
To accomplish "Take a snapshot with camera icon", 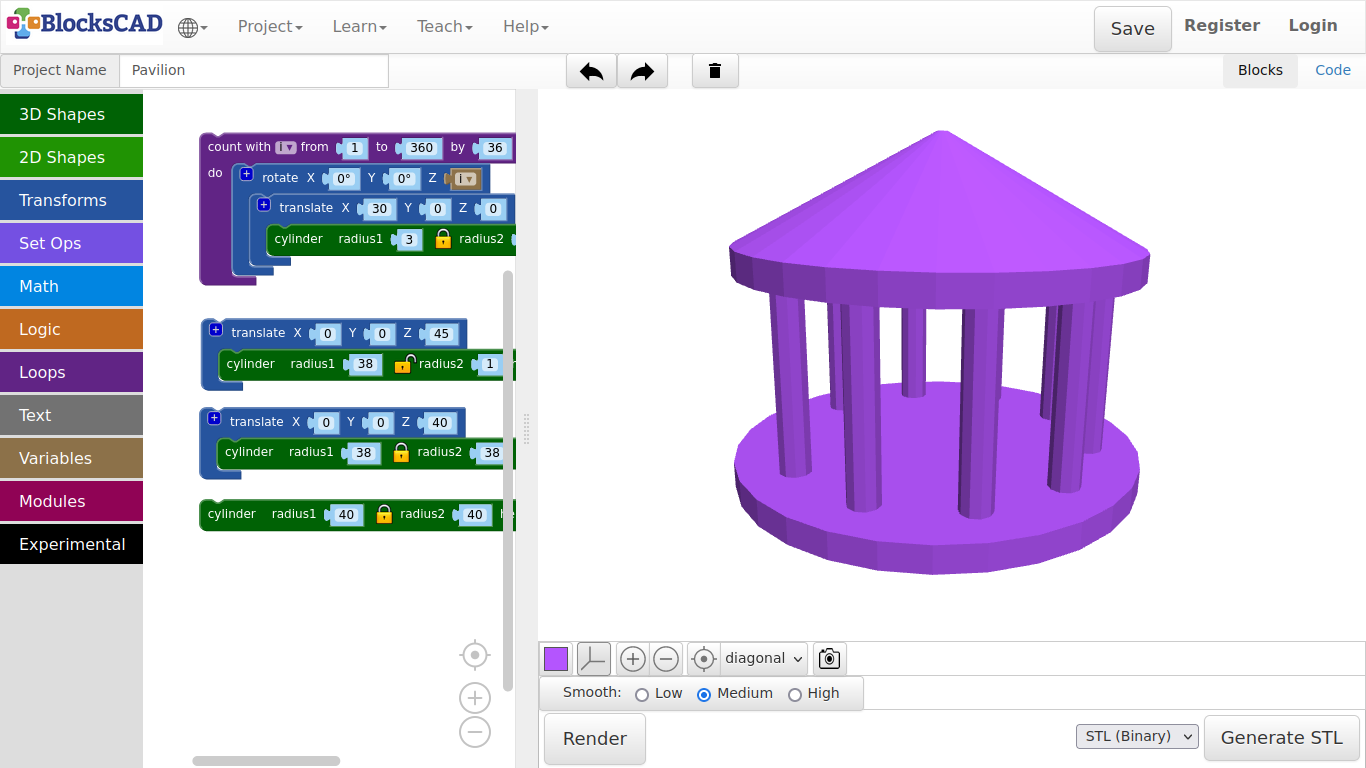I will tap(829, 659).
